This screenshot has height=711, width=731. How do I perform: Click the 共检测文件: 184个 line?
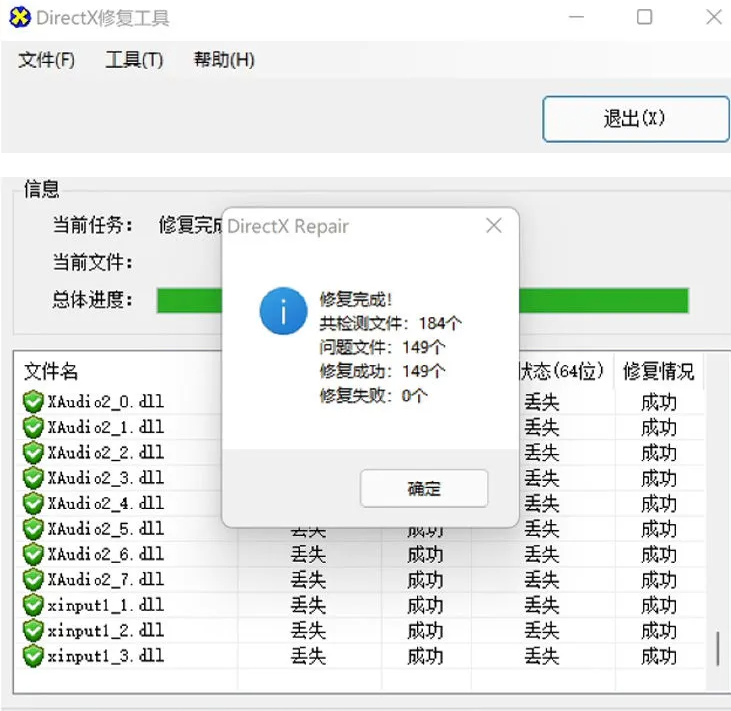pos(391,323)
